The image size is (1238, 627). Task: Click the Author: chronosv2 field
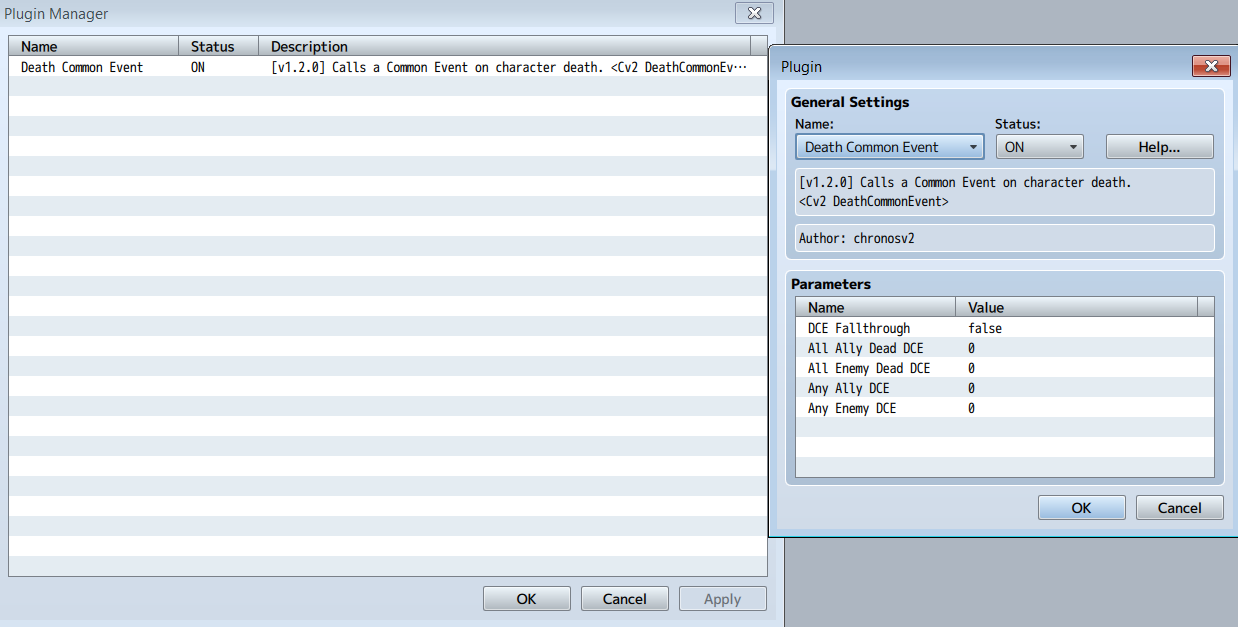1004,238
